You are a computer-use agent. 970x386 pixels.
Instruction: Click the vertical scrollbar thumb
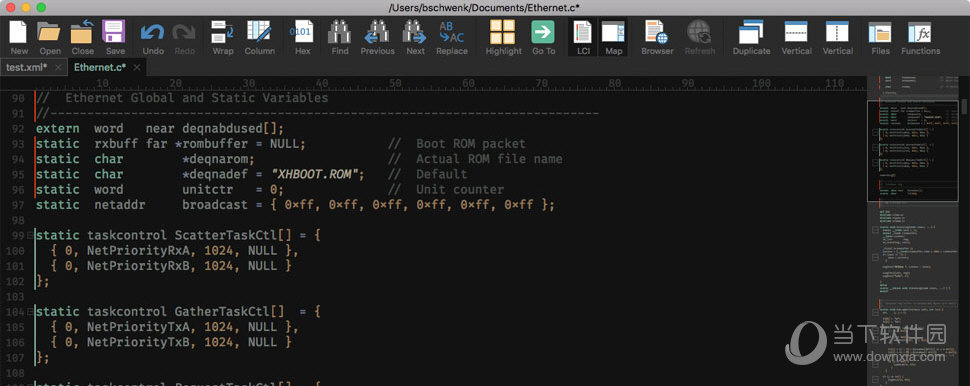pos(965,106)
